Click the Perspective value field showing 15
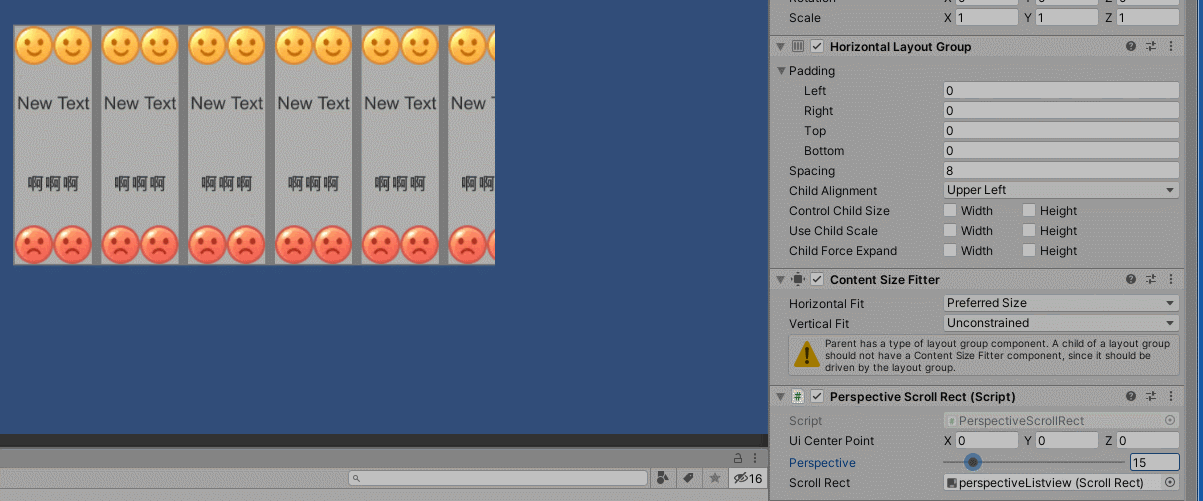 click(x=1154, y=462)
